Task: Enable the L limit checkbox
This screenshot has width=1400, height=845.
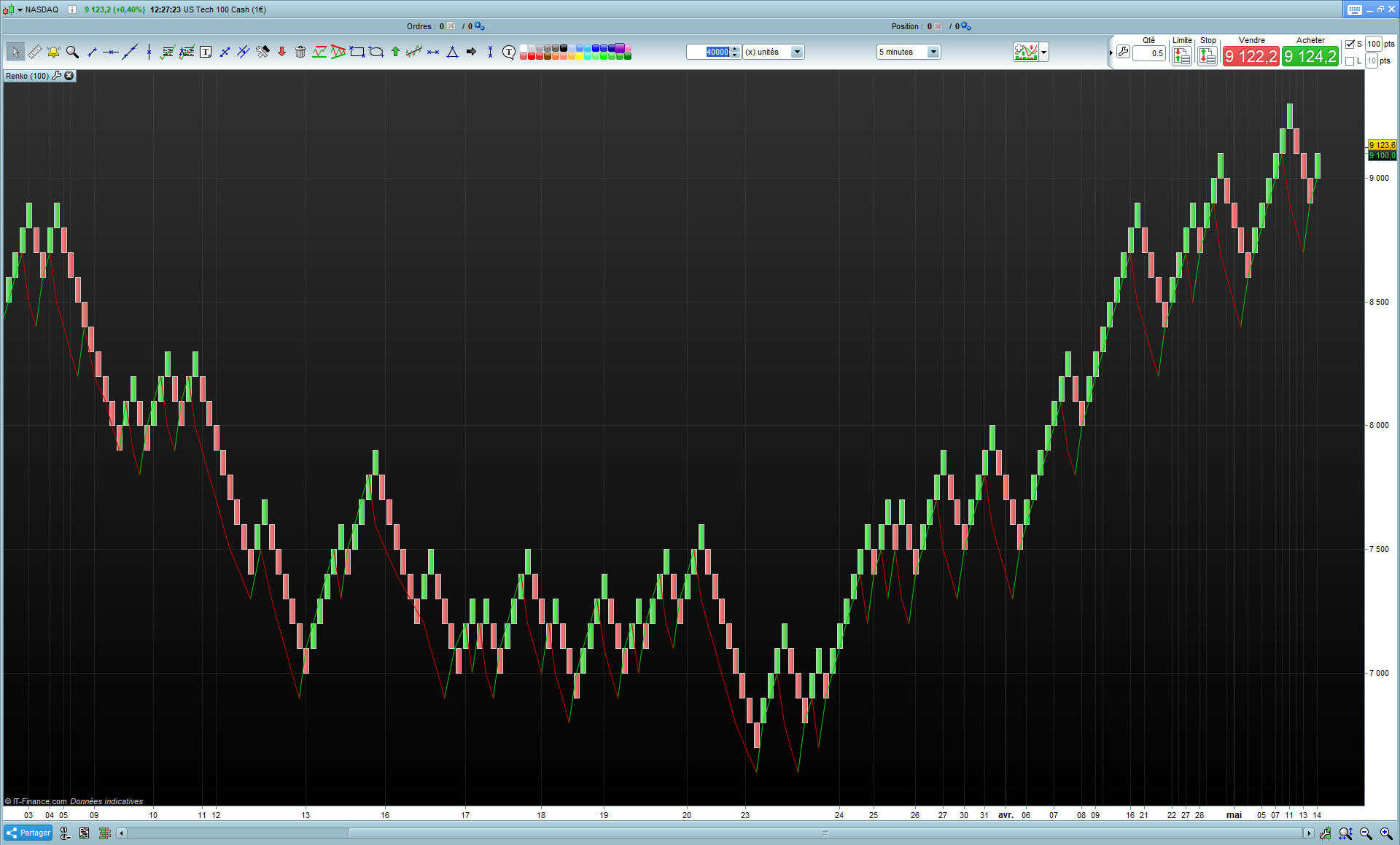Action: point(1350,61)
